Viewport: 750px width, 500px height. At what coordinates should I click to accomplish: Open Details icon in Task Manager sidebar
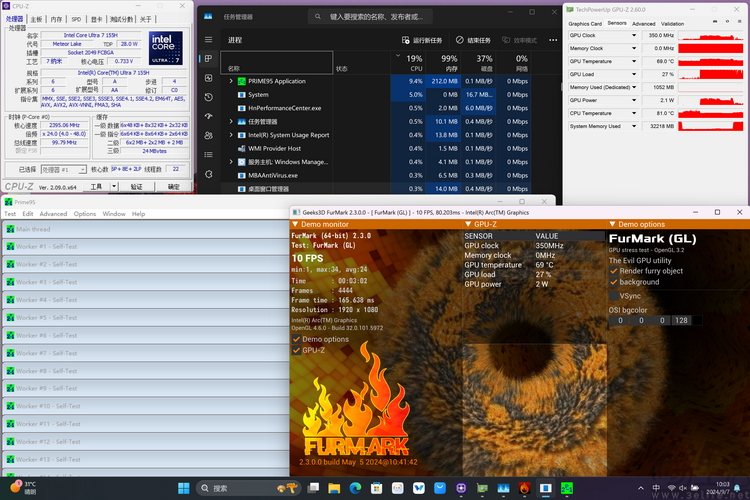point(209,155)
